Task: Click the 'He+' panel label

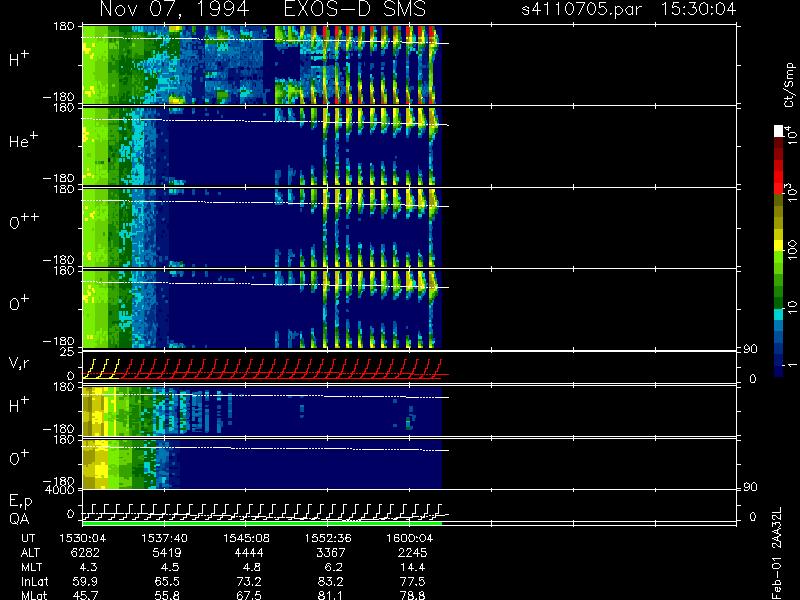Action: pos(23,140)
